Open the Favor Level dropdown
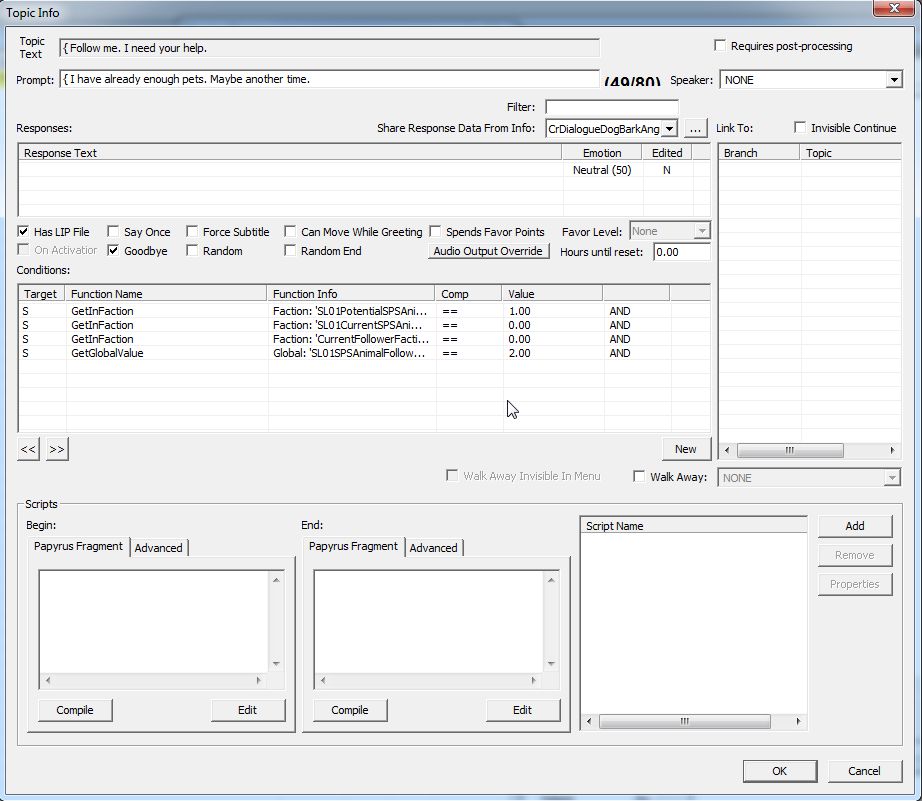Screen dimensions: 922x801 click(701, 231)
